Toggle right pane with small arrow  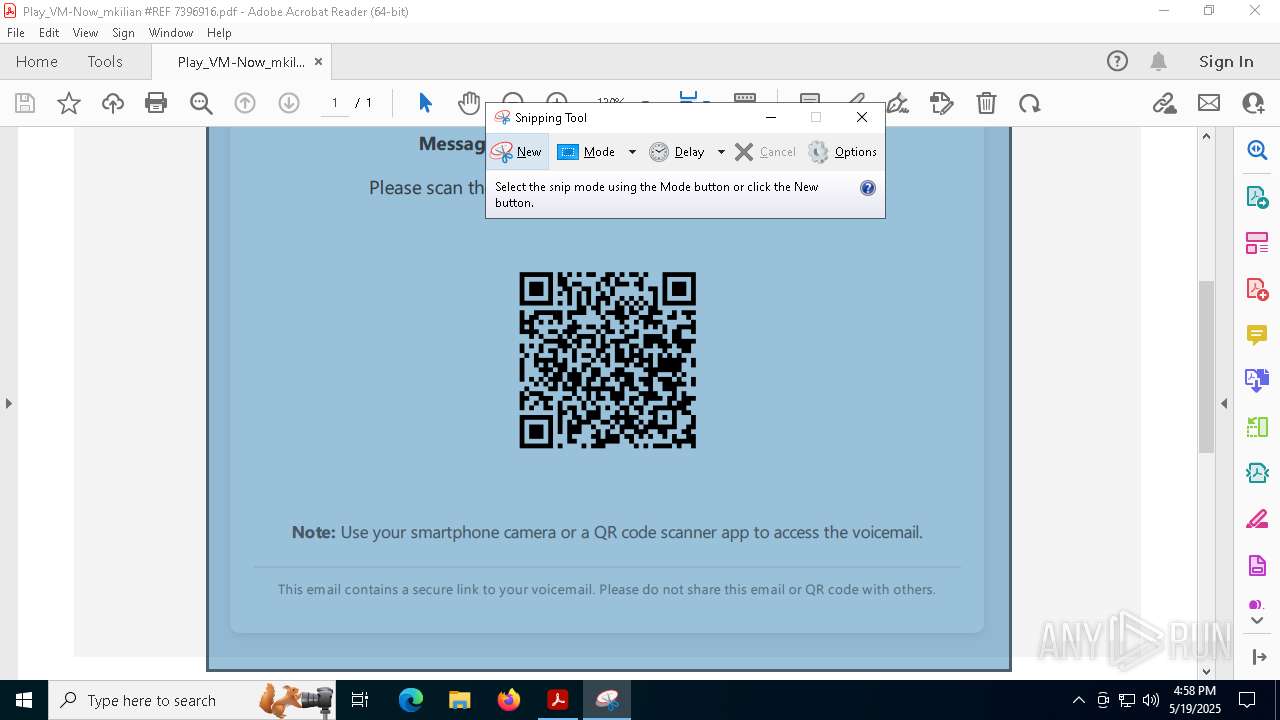[x=1224, y=403]
